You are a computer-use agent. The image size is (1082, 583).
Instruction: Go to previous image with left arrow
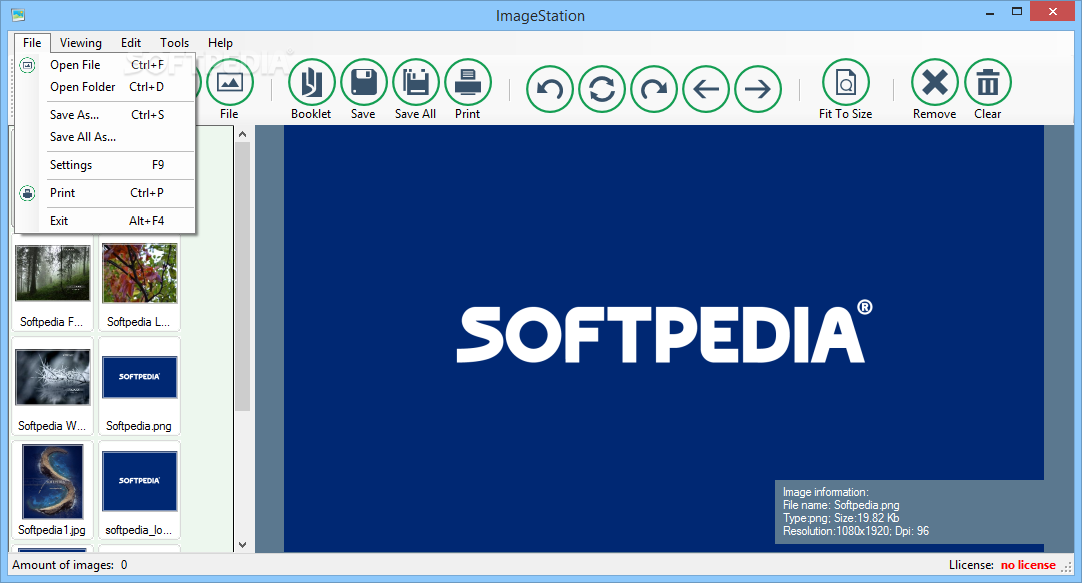[706, 89]
